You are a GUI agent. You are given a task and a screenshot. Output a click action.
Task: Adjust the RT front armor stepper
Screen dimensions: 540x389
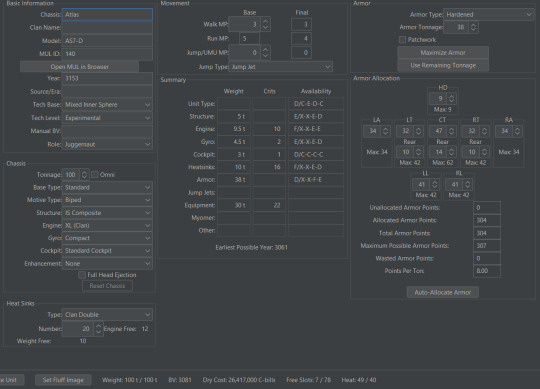(x=485, y=131)
